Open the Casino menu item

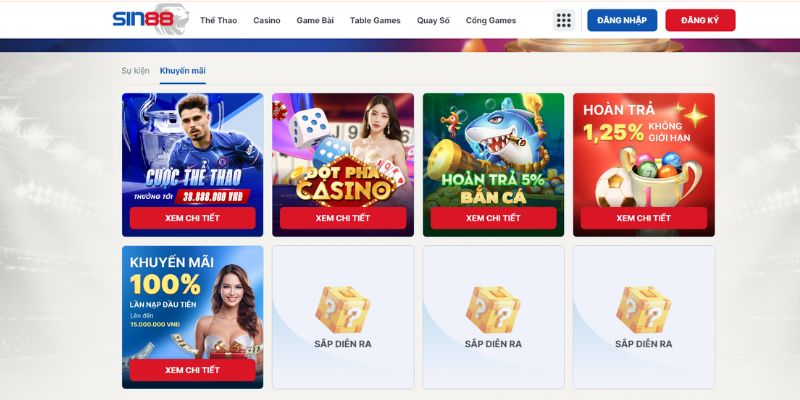(267, 20)
